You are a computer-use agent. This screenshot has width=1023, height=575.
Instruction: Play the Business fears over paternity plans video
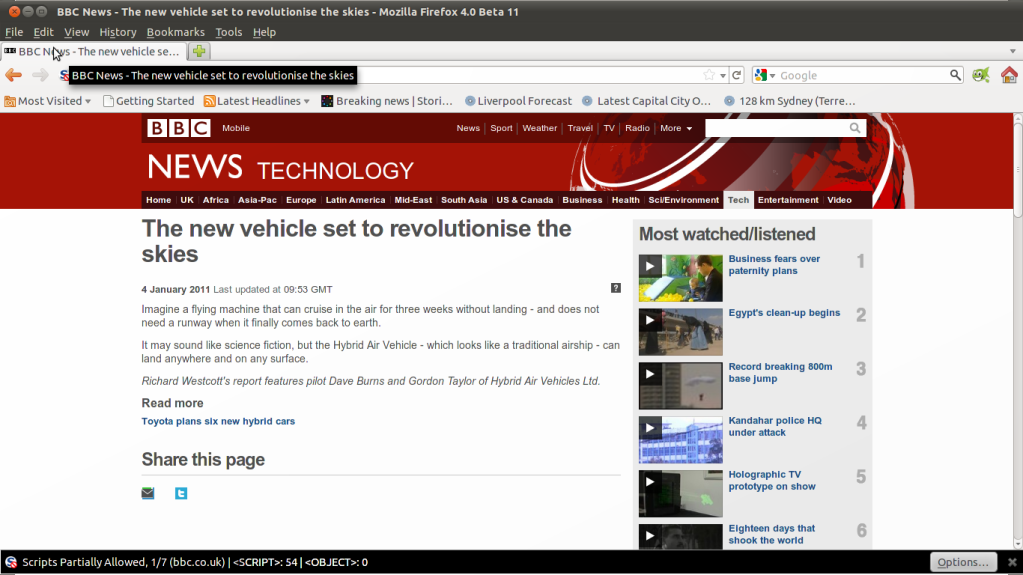coord(650,266)
